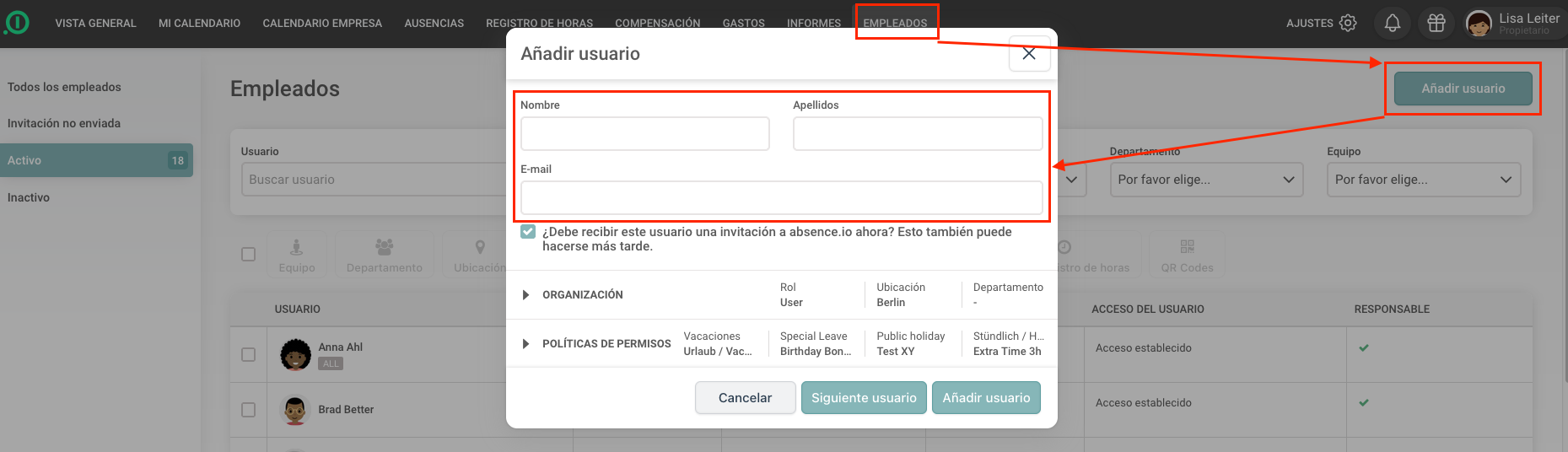The image size is (1568, 452).
Task: Click the green checkmark in Anna Ahl's row
Action: click(1364, 347)
